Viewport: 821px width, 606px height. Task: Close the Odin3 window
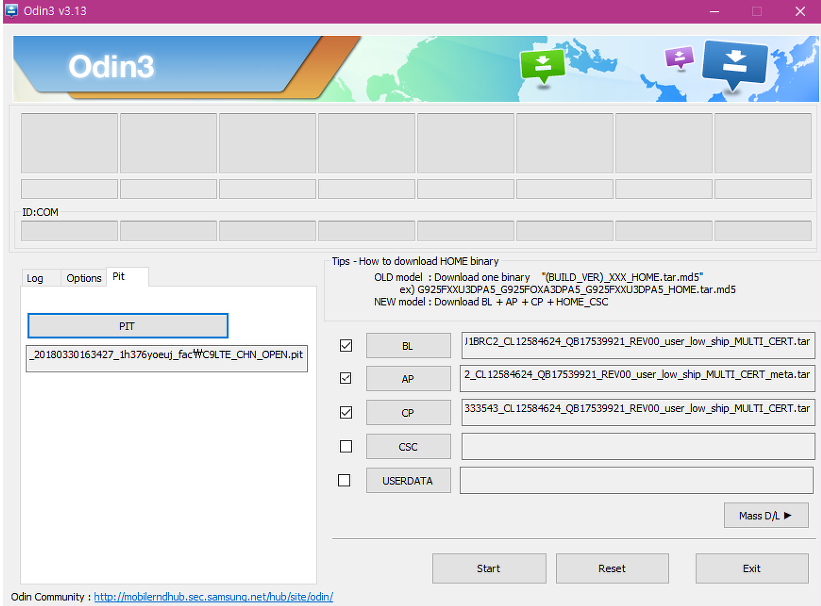tap(800, 11)
